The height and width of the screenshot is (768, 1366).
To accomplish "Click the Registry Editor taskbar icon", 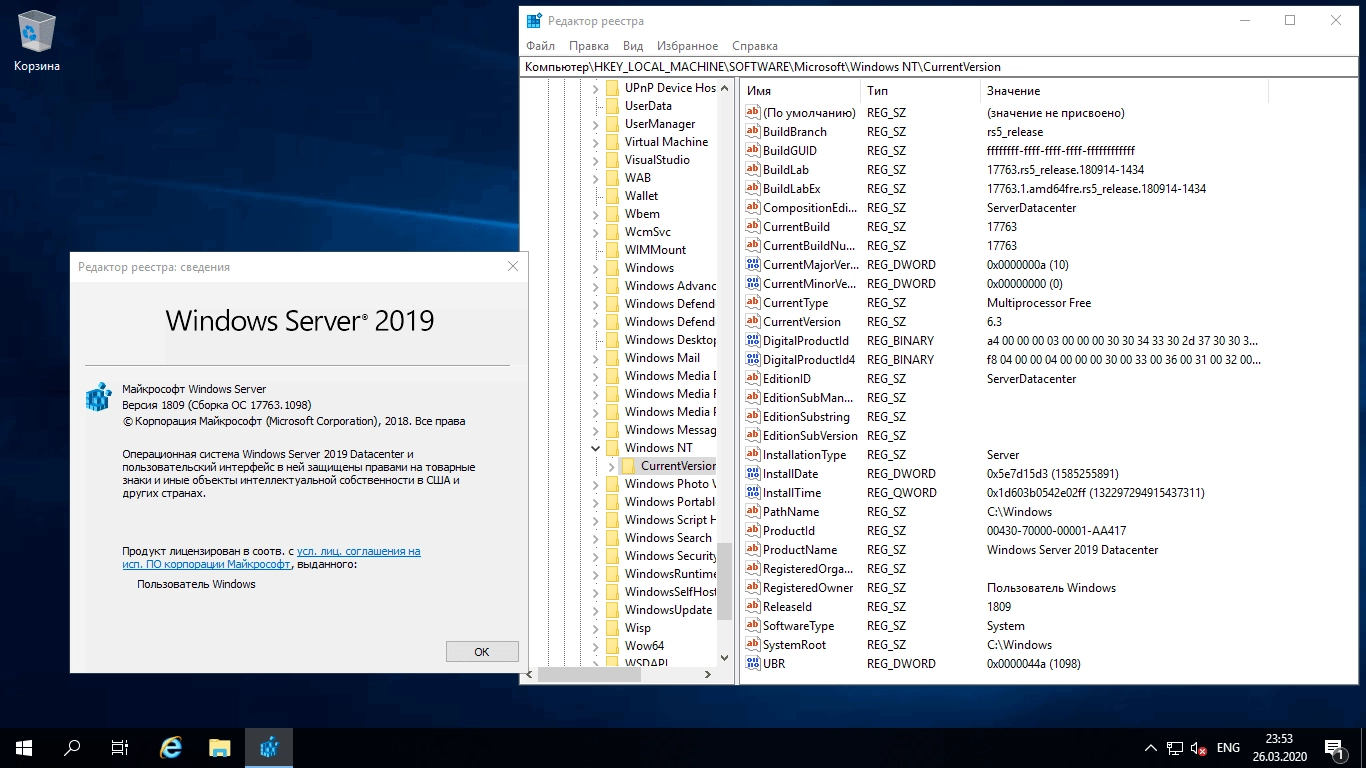I will [269, 748].
